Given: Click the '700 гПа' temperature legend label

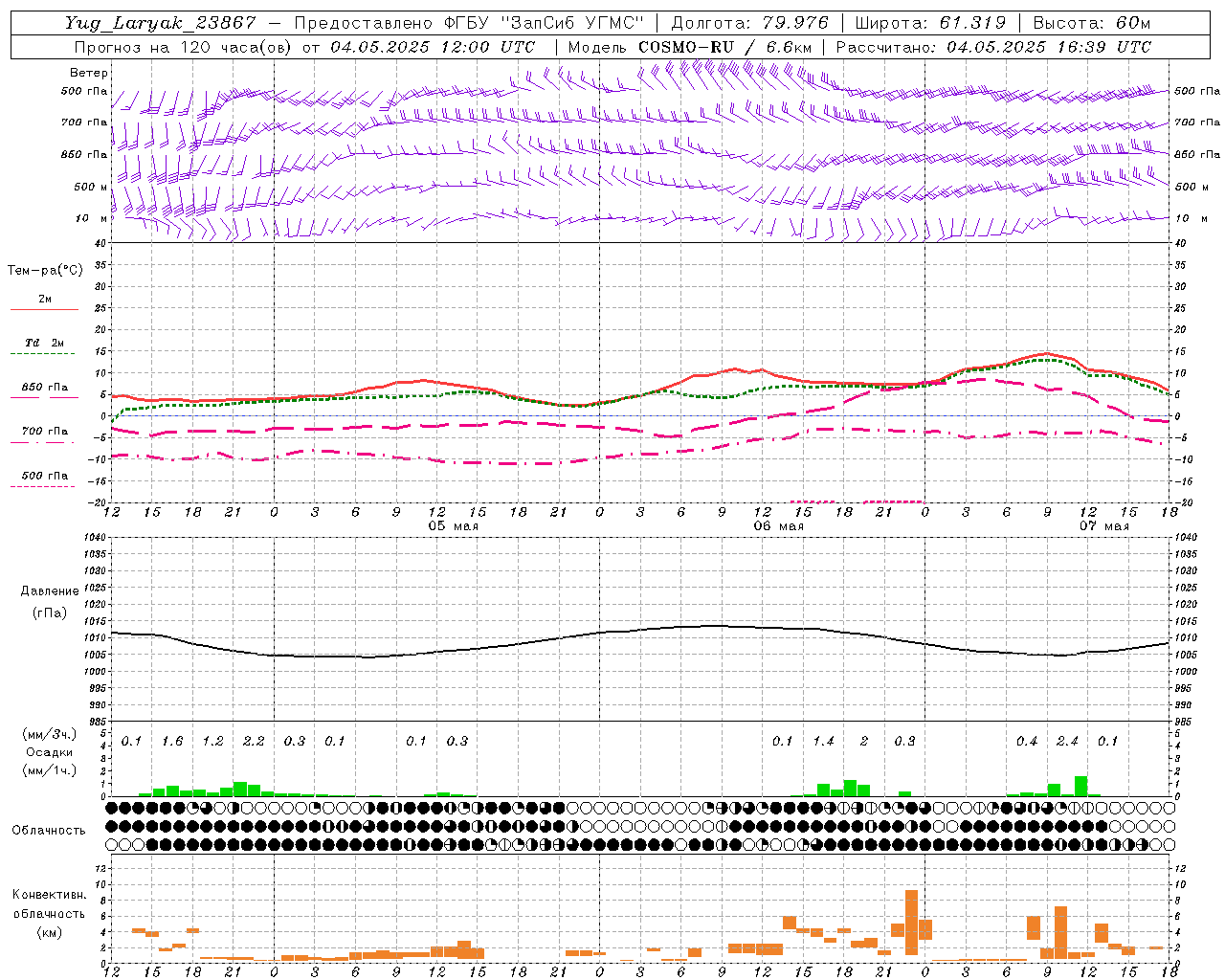Looking at the screenshot, I should [45, 432].
